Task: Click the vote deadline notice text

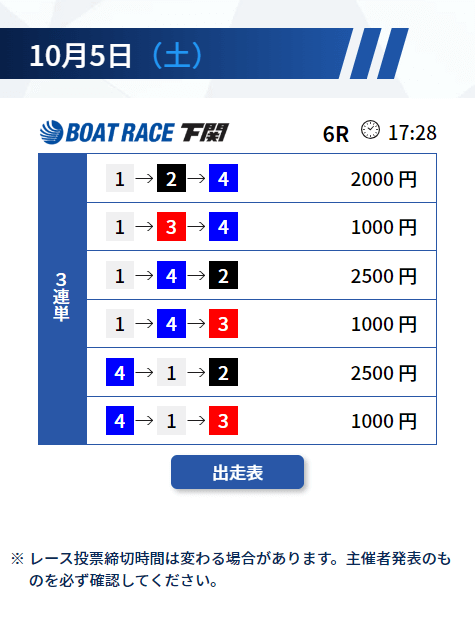Action: tap(231, 569)
